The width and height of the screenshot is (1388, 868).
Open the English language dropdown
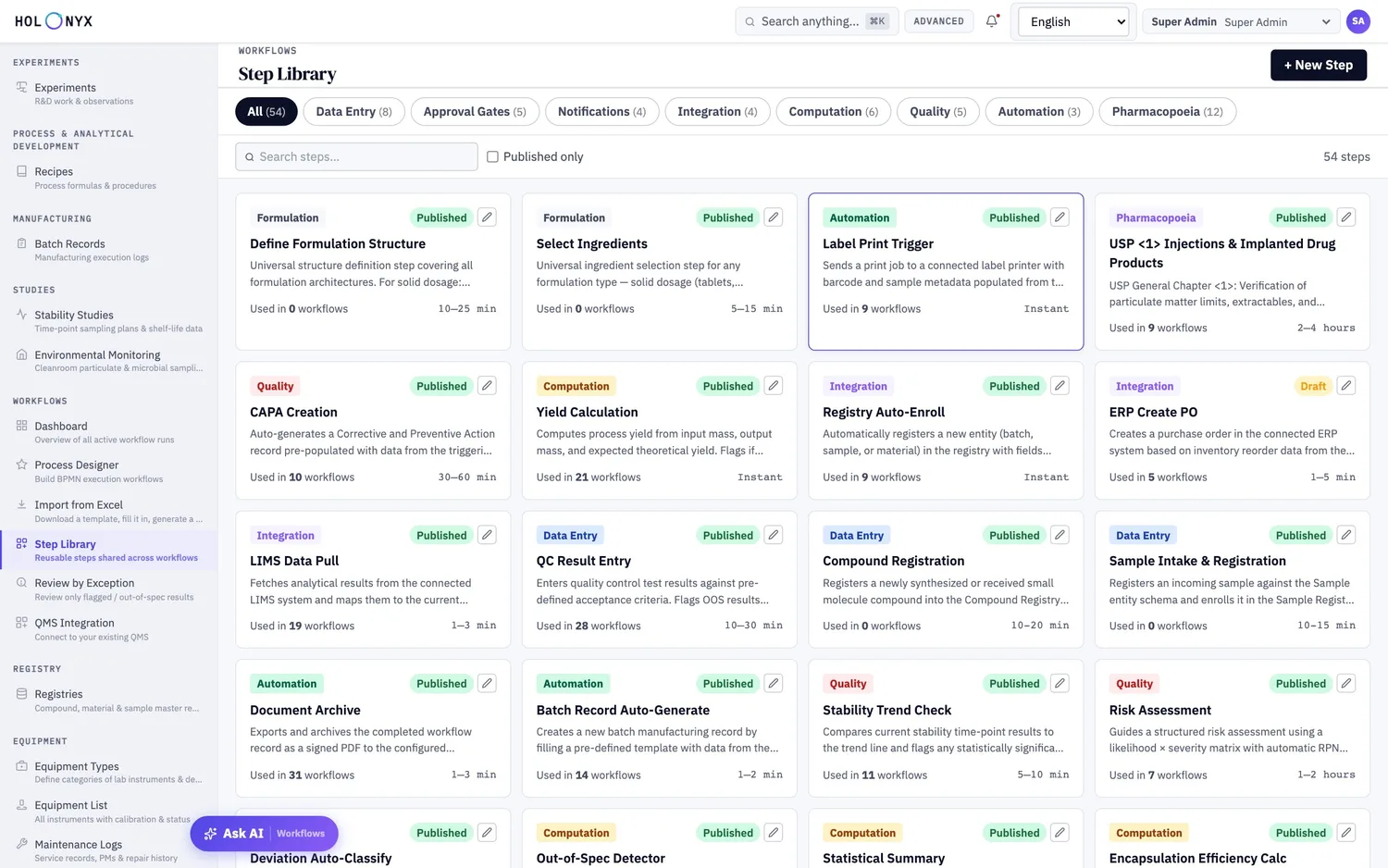pos(1073,21)
